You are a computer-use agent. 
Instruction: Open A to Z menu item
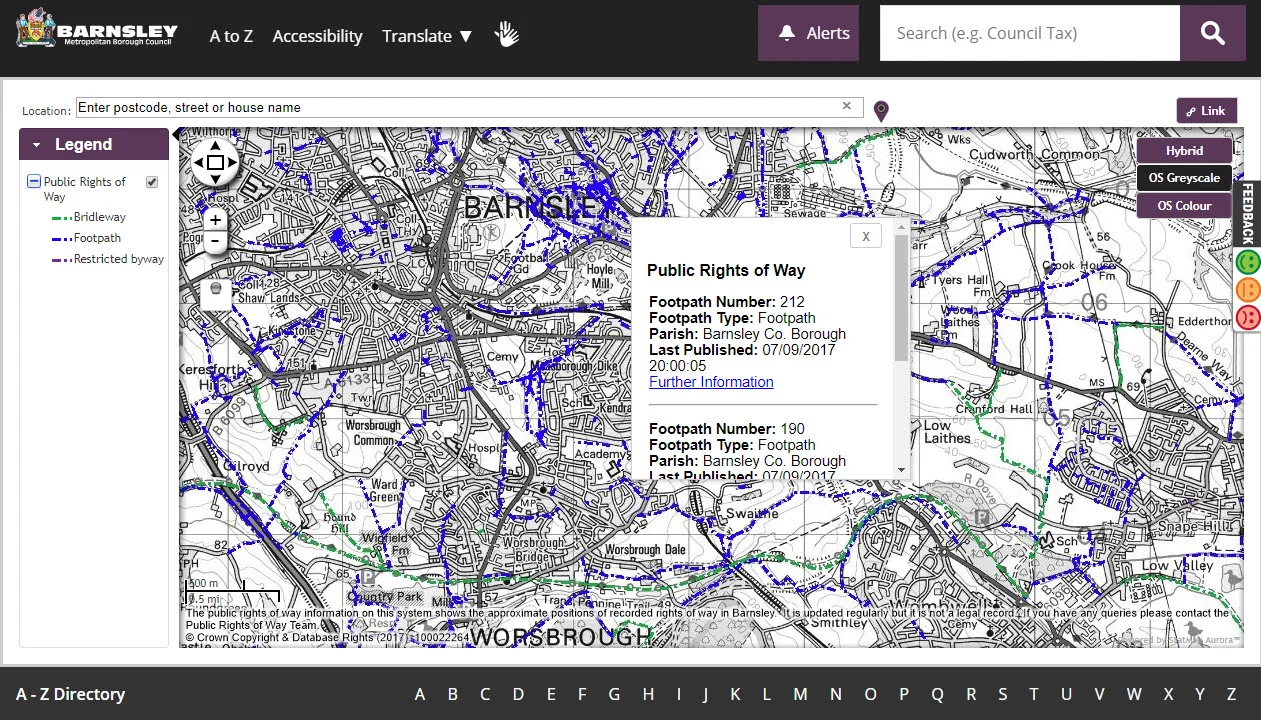point(231,36)
